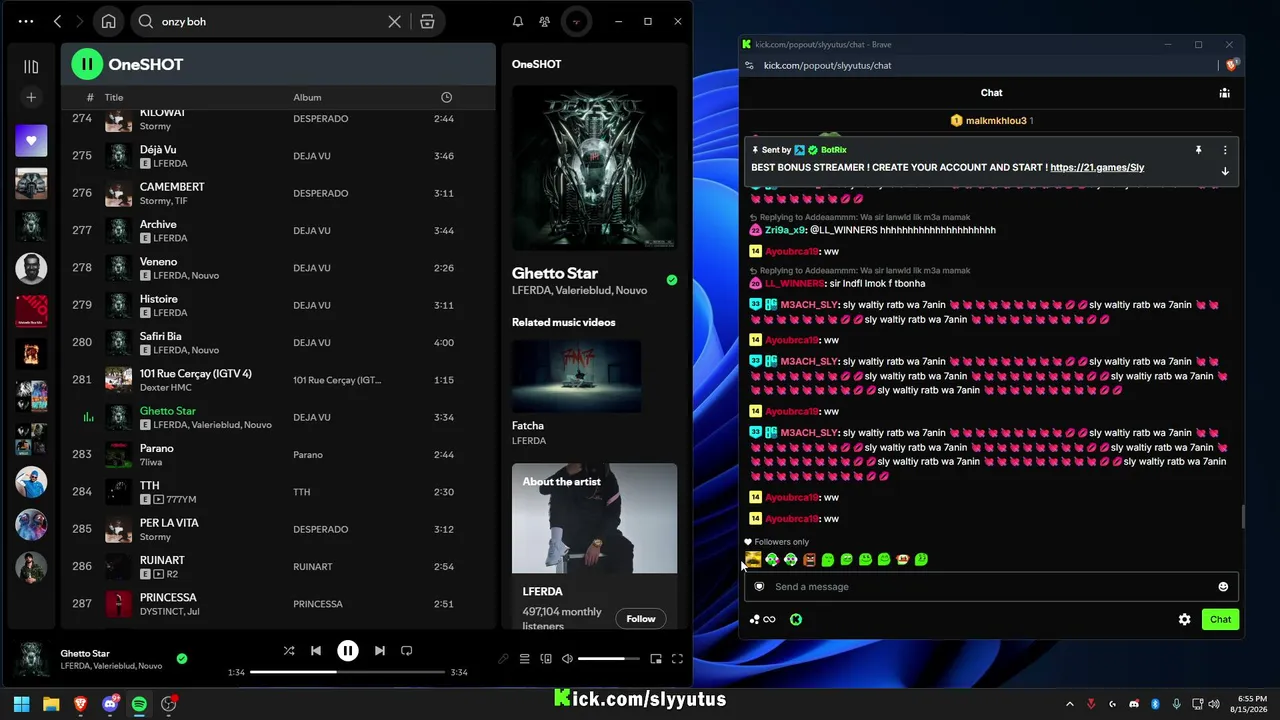Open artist link Dexter HMC

[165, 387]
